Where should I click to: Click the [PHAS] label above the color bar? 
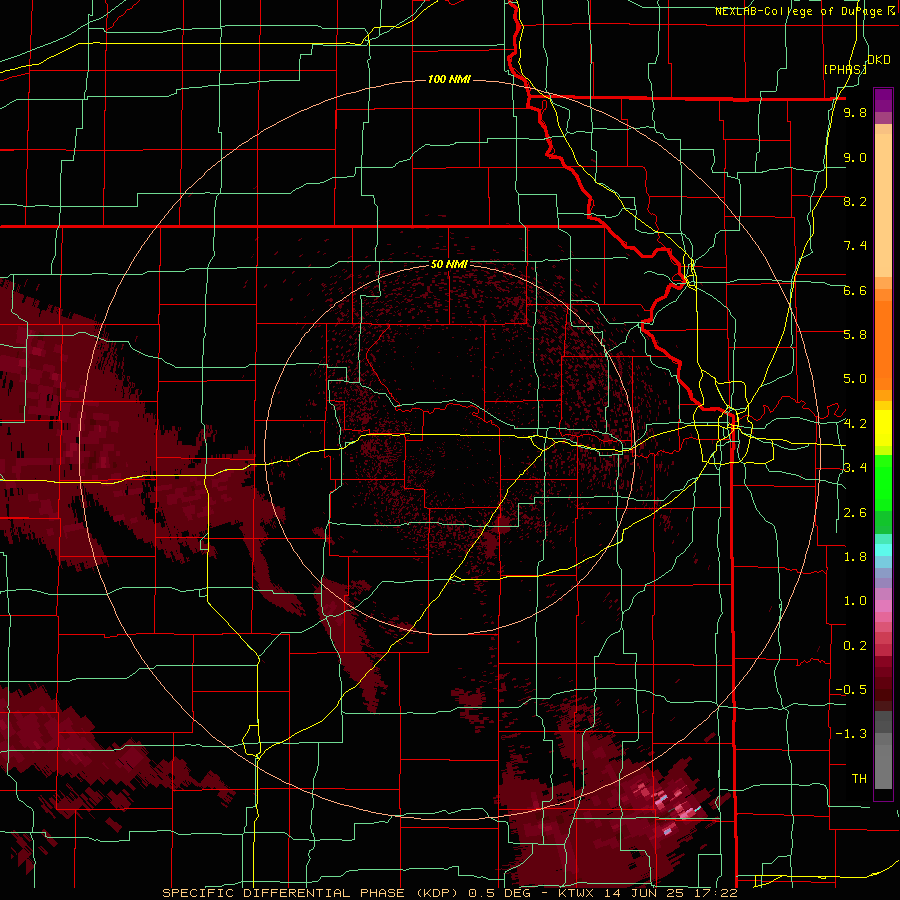[845, 69]
